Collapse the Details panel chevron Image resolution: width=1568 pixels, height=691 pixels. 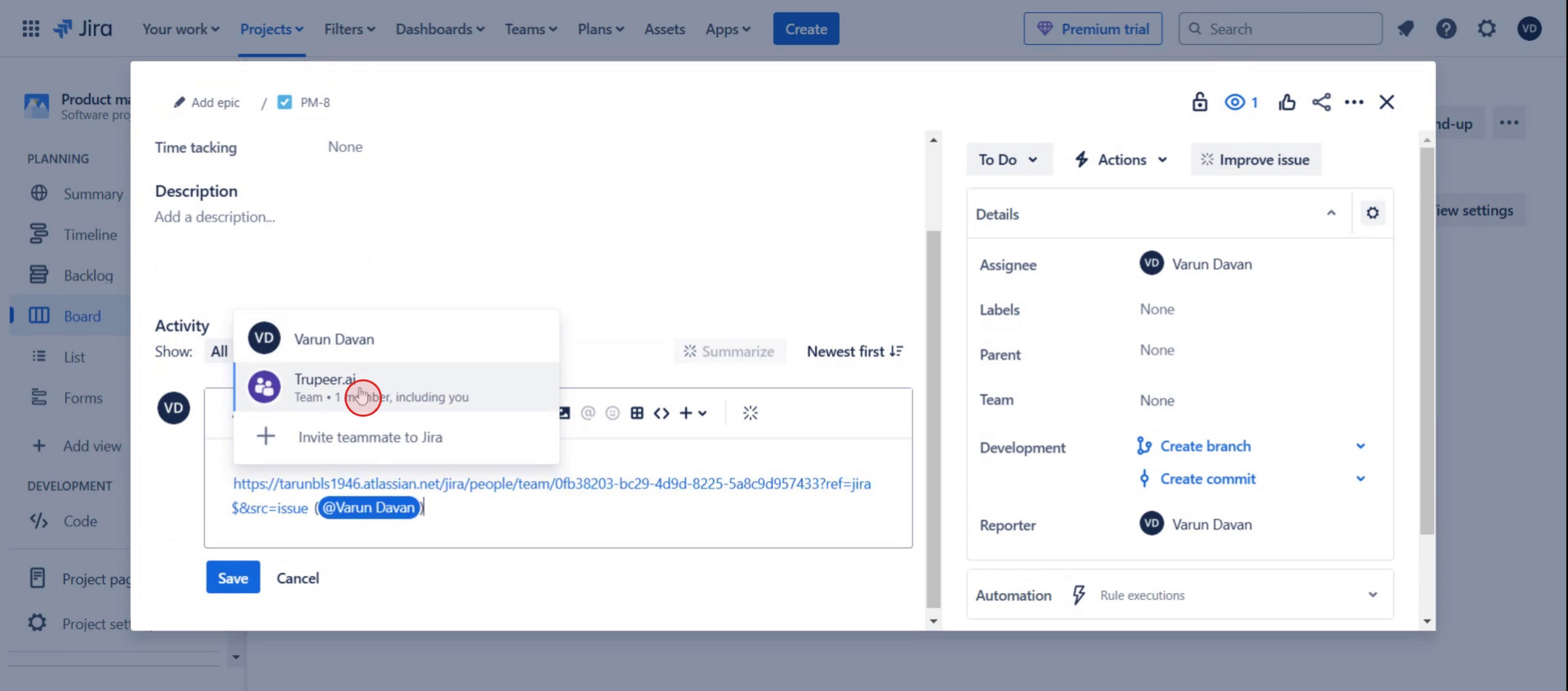1331,213
